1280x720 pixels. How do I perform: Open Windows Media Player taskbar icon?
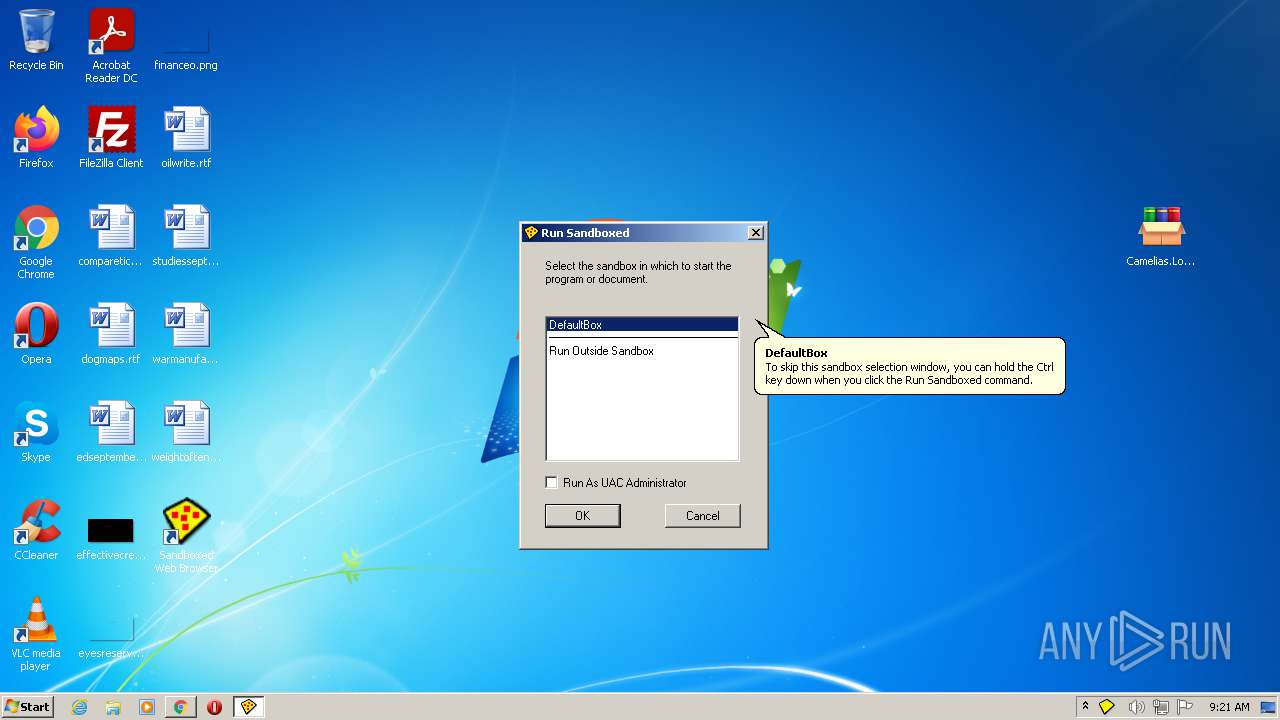147,707
